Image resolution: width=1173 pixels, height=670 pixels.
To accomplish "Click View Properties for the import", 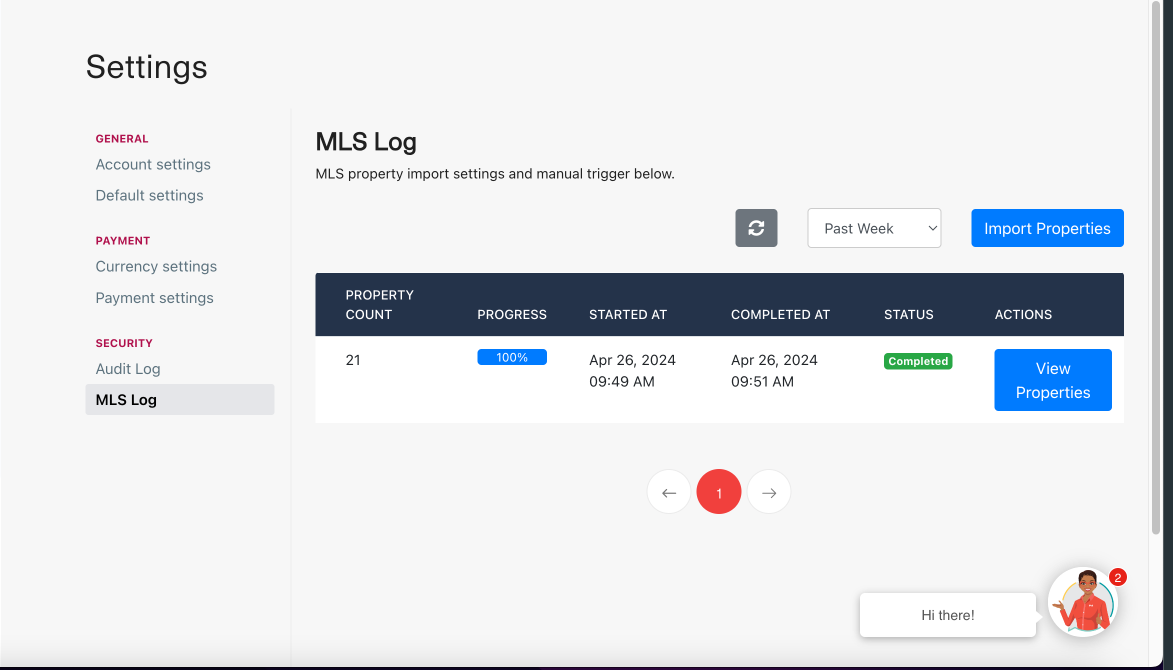I will (x=1052, y=380).
